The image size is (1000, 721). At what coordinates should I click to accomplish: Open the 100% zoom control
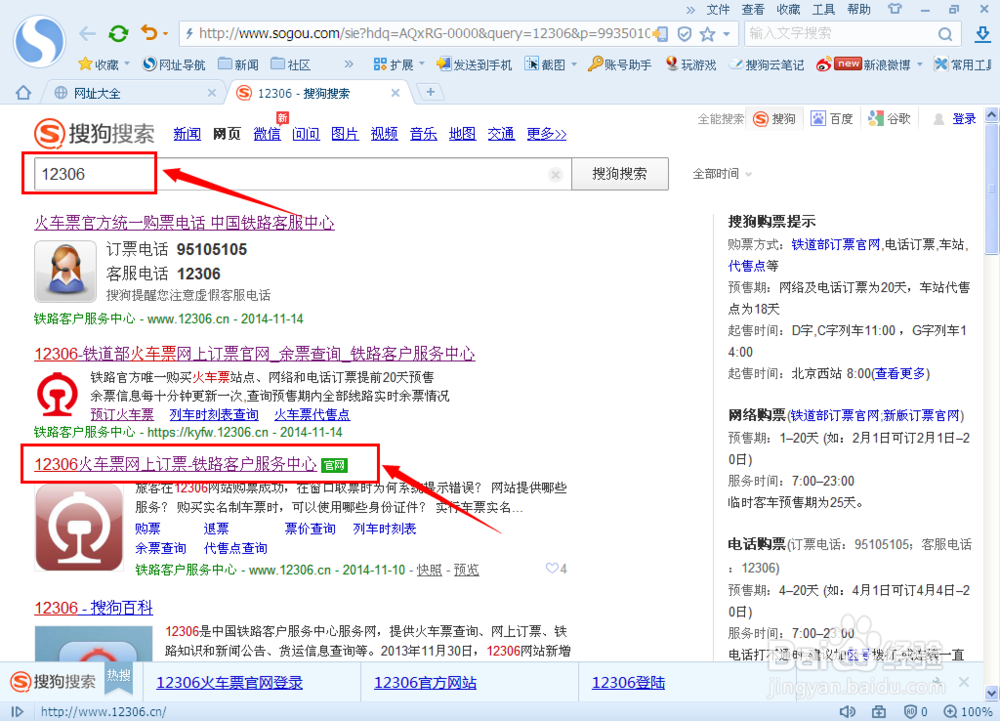[968, 711]
